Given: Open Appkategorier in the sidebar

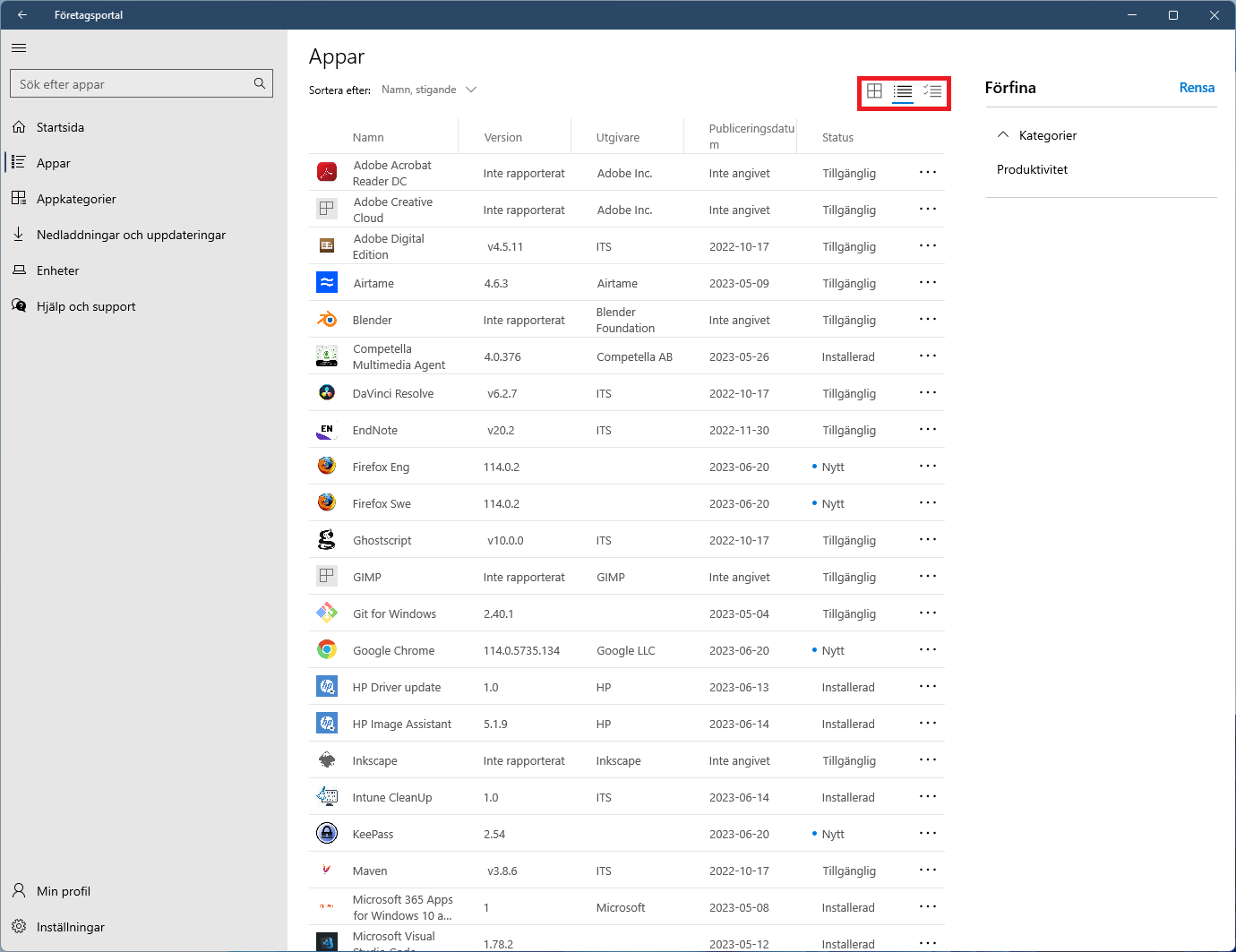Looking at the screenshot, I should (x=143, y=199).
